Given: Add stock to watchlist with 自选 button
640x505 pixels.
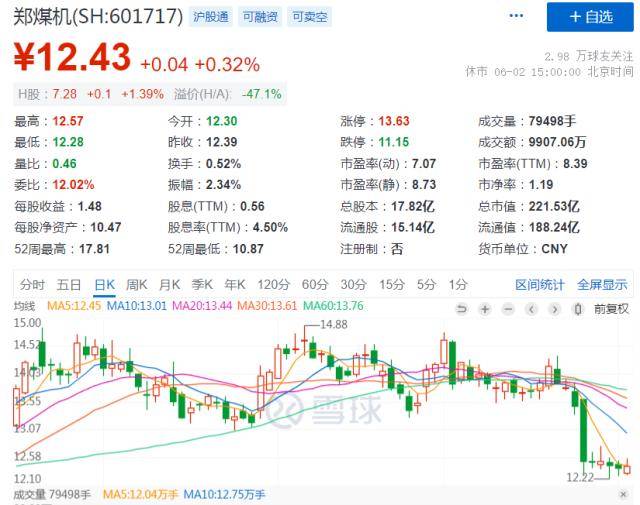Looking at the screenshot, I should 590,17.
